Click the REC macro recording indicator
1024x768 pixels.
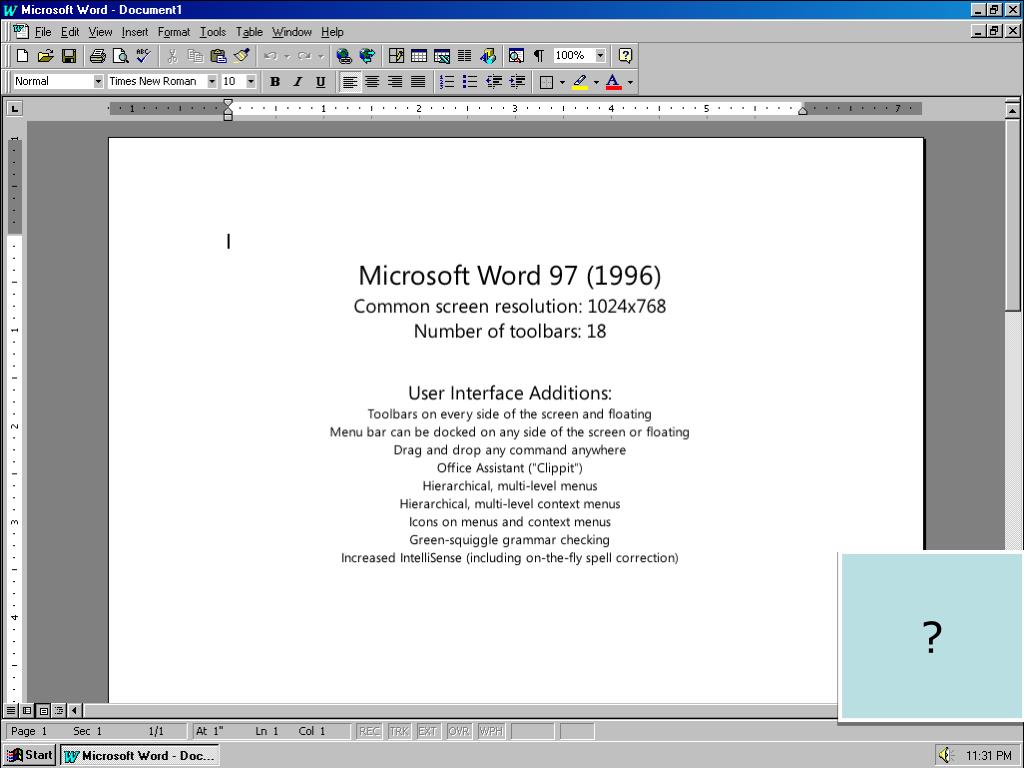point(369,731)
